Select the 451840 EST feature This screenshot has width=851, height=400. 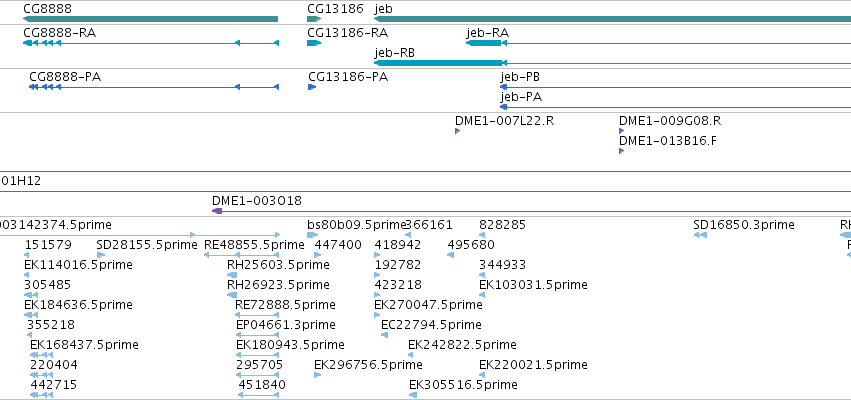pos(258,395)
